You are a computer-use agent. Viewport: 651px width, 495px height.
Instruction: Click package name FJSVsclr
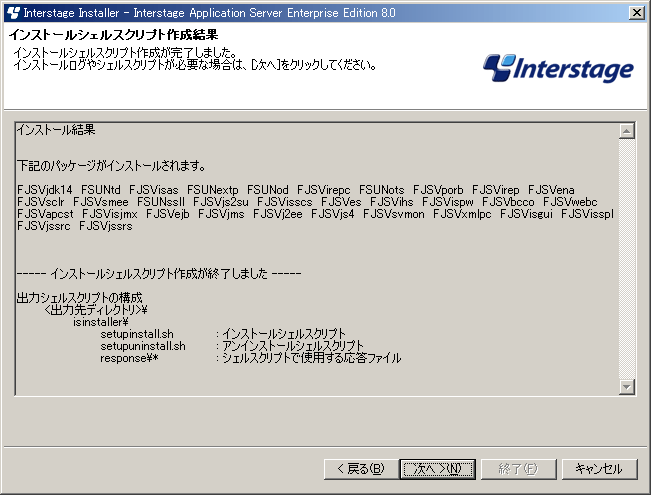pyautogui.click(x=41, y=202)
